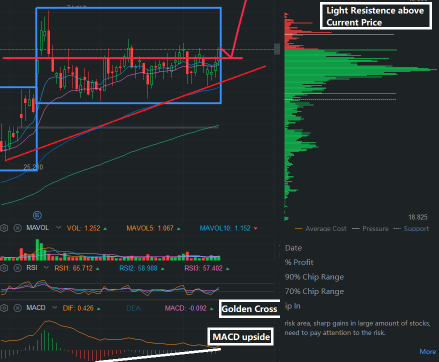Image resolution: width=439 pixels, height=362 pixels.
Task: Click the tallest green volume bar
Action: click(x=37, y=249)
